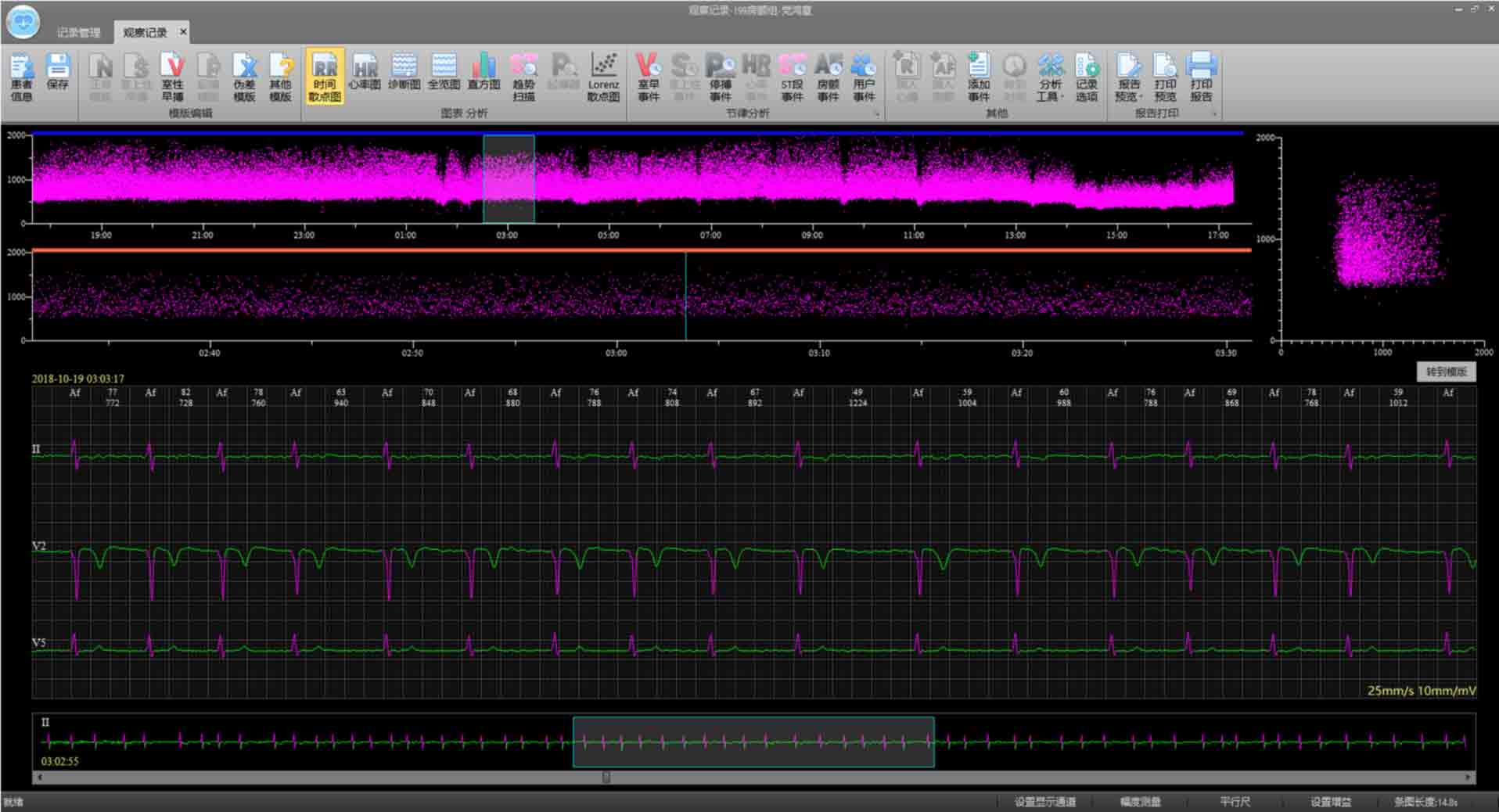The image size is (1499, 812).
Task: Click the round application logo button
Action: 23,22
